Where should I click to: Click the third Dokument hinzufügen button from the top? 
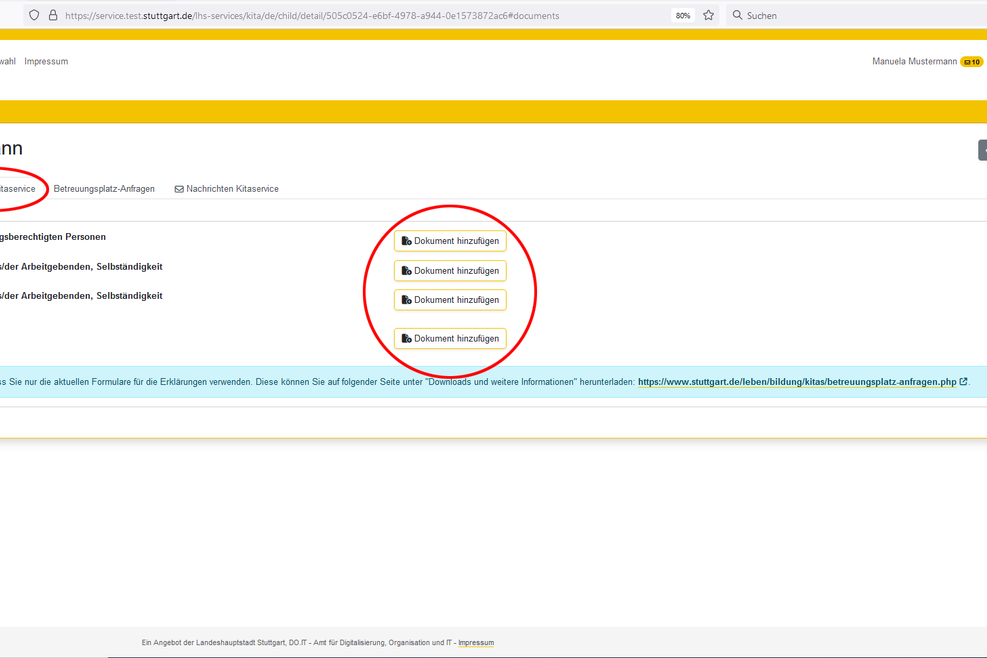[x=450, y=300]
